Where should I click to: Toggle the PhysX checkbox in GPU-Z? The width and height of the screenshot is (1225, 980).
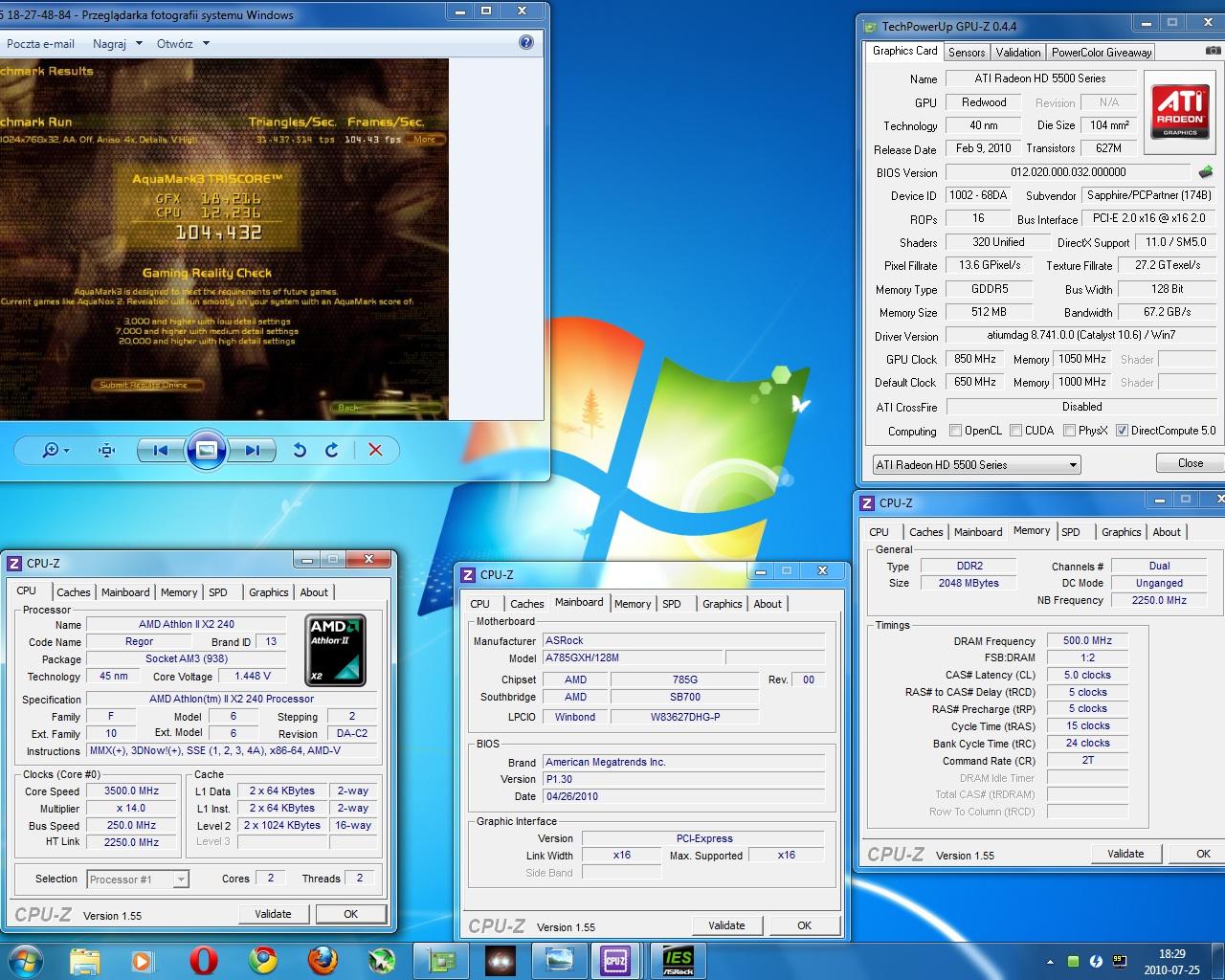[x=1069, y=431]
